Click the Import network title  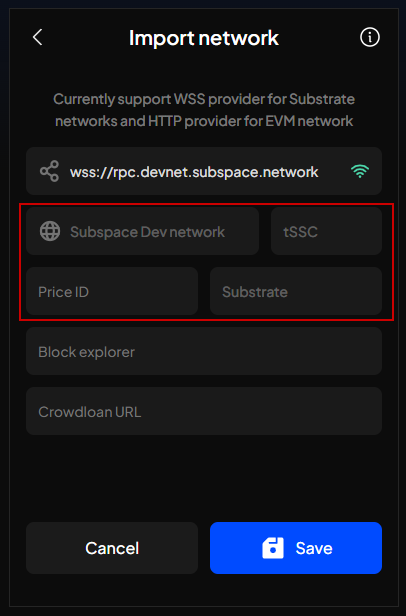[204, 38]
